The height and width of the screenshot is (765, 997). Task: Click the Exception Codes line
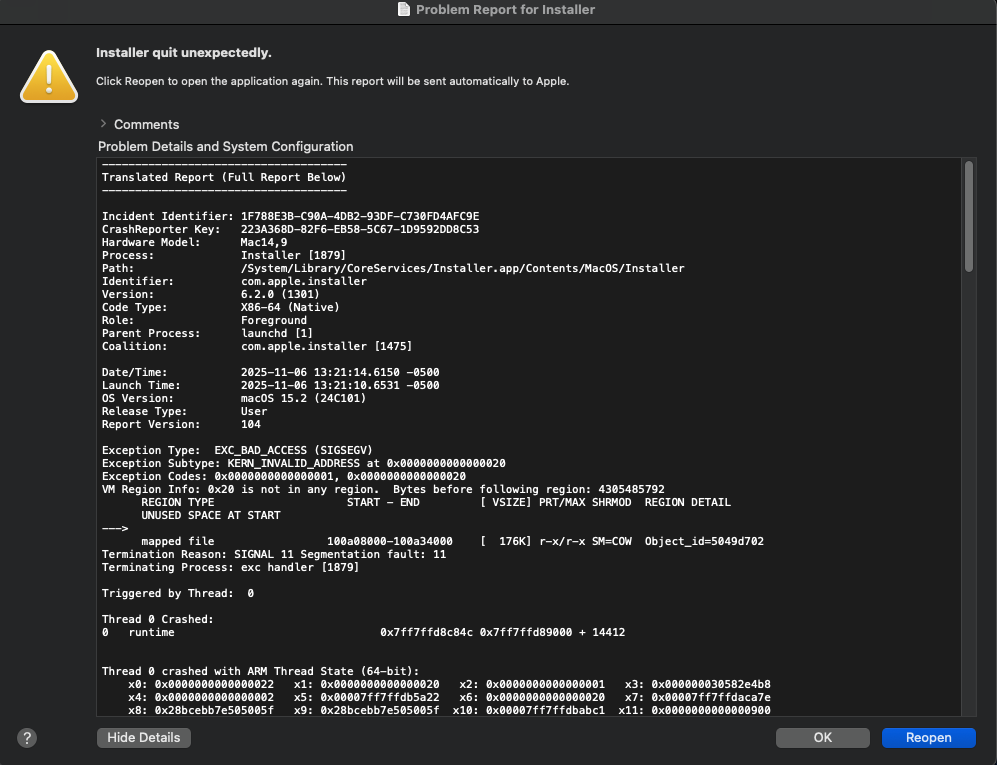click(284, 476)
